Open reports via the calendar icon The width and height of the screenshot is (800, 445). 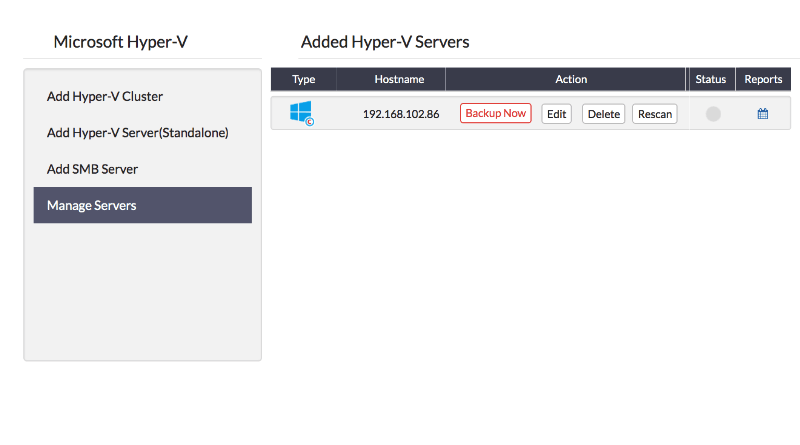pos(762,114)
